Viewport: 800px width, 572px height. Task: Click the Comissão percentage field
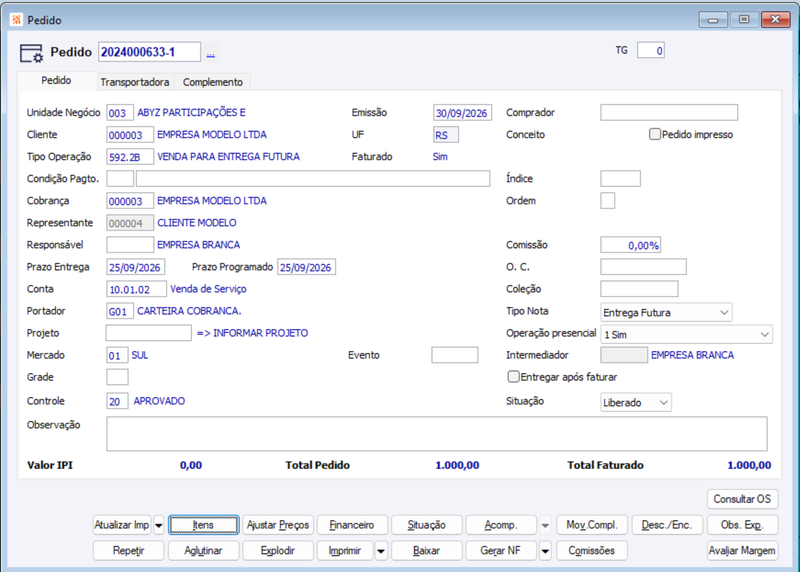tap(631, 245)
